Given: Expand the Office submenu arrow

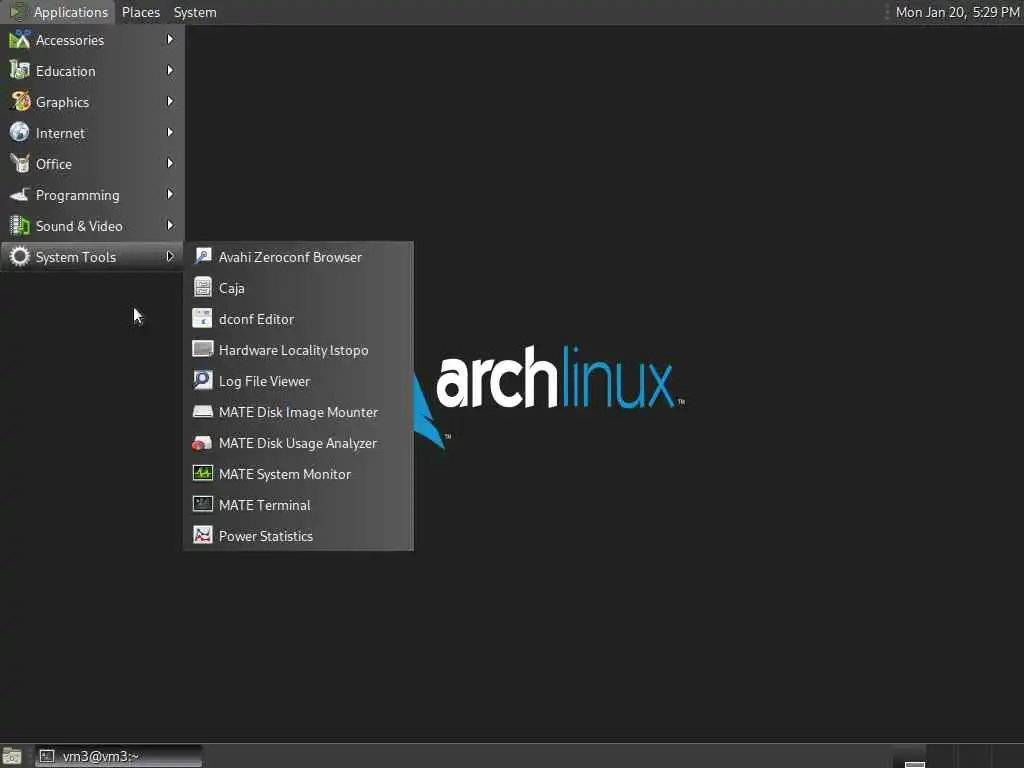Looking at the screenshot, I should (170, 163).
